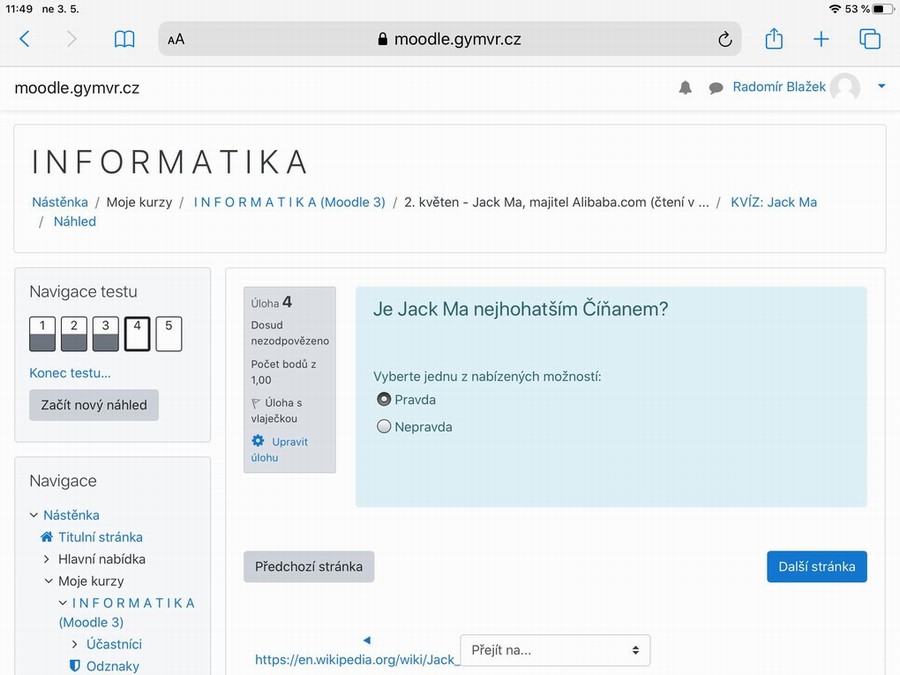The width and height of the screenshot is (900, 675).
Task: Open Nástěnka breadcrumb link
Action: coord(60,202)
